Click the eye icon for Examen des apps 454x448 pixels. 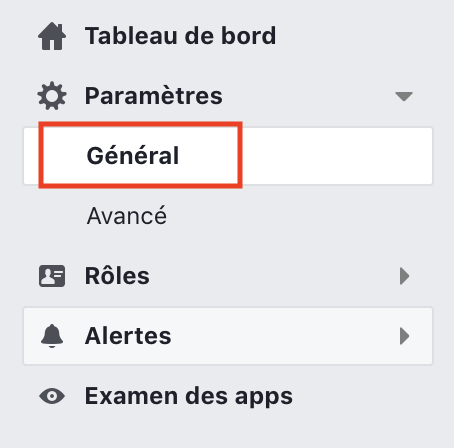(x=52, y=396)
